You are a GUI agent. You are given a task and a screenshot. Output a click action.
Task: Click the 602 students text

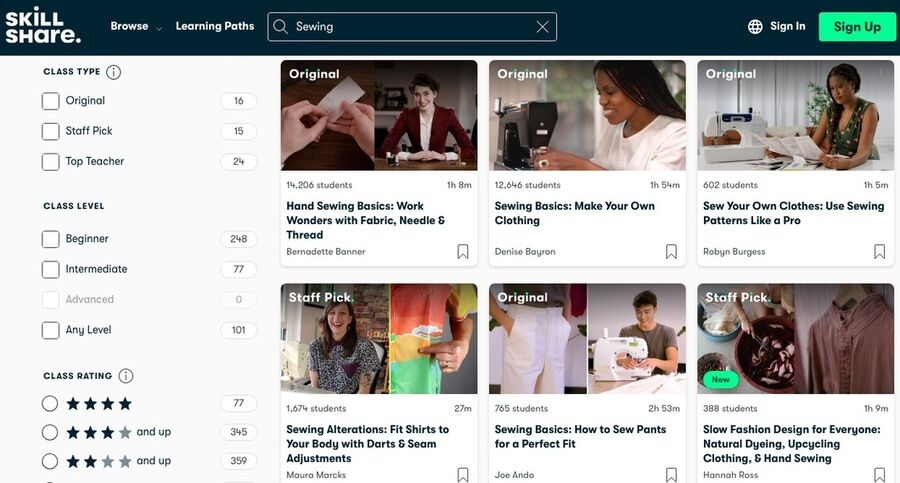[x=730, y=185]
